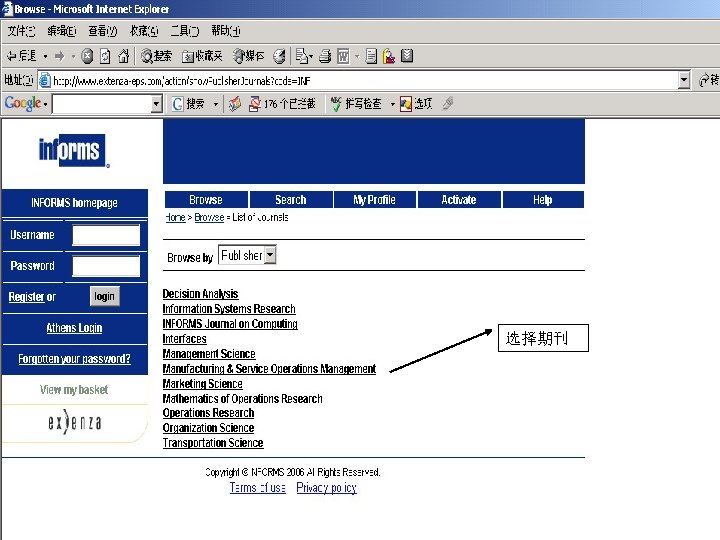Image resolution: width=720 pixels, height=540 pixels.
Task: Click the last toolbar icon after Messenger
Action: (407, 56)
